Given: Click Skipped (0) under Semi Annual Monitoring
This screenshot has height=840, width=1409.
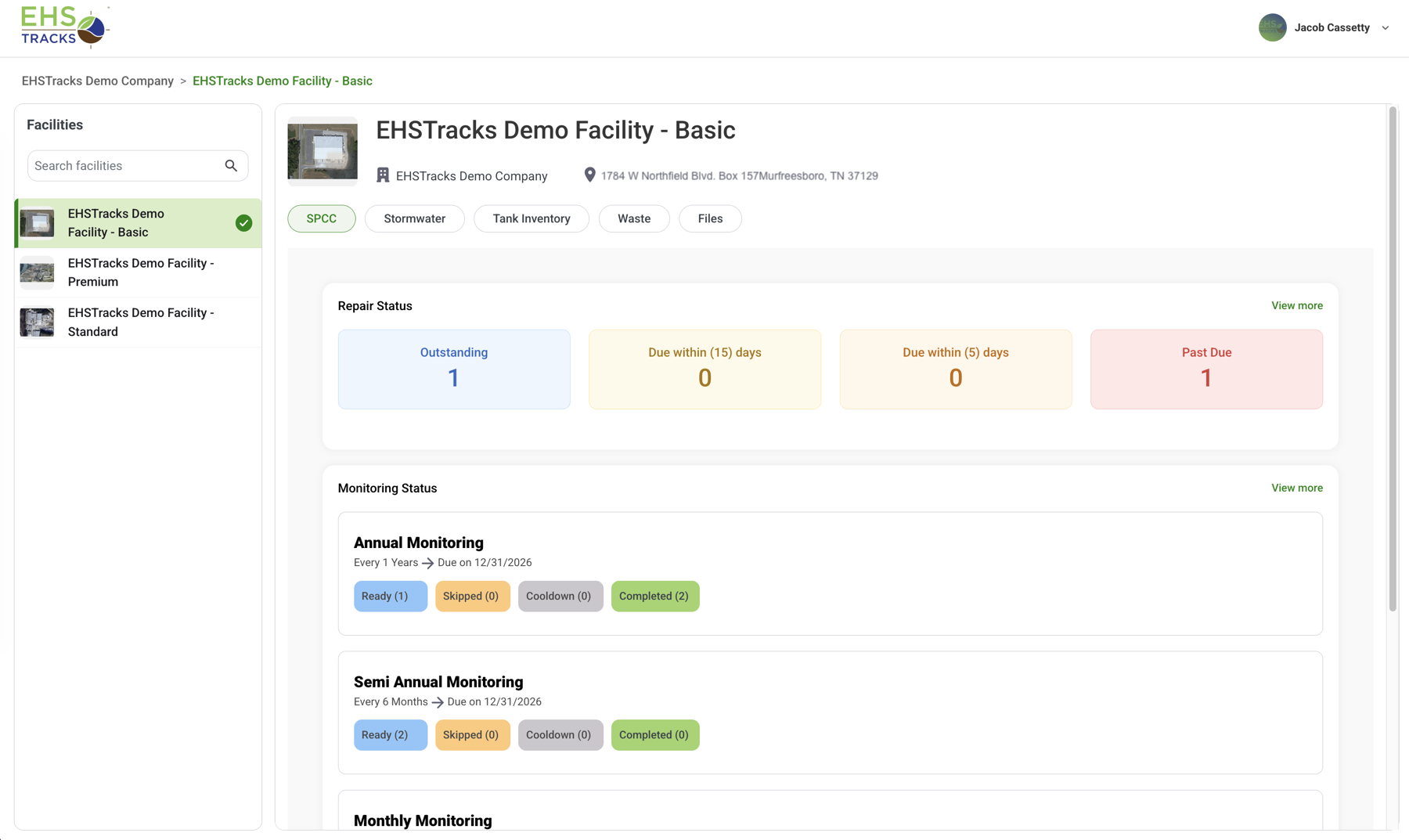Looking at the screenshot, I should click(472, 735).
